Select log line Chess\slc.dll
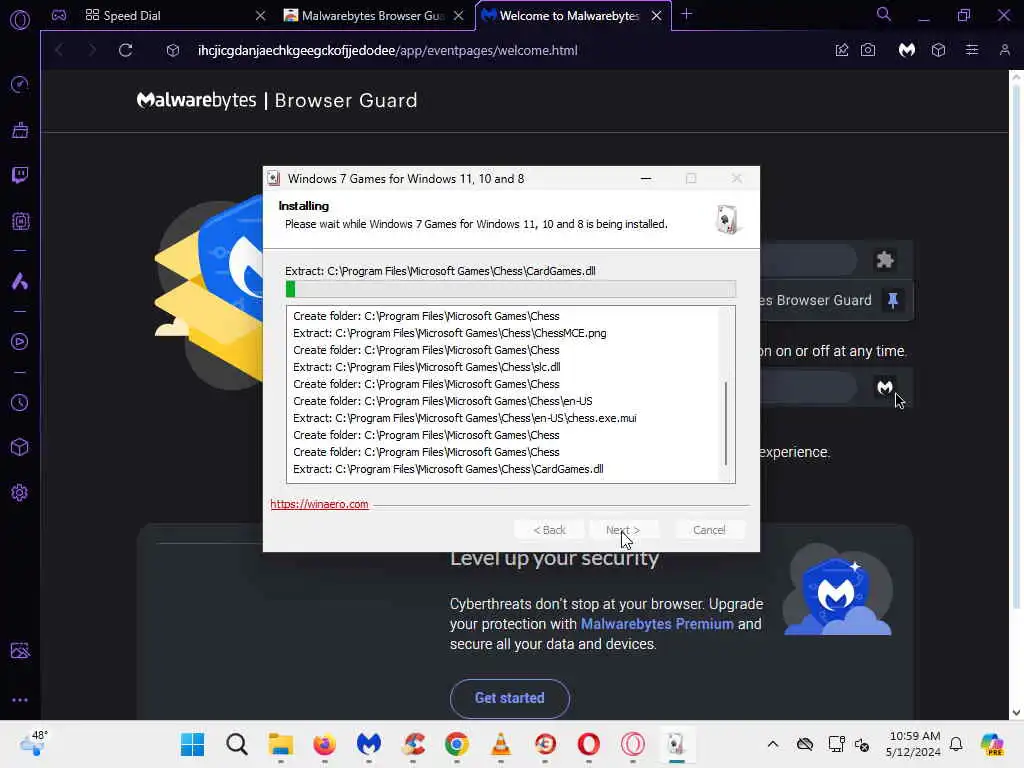The image size is (1024, 768). pyautogui.click(x=426, y=367)
